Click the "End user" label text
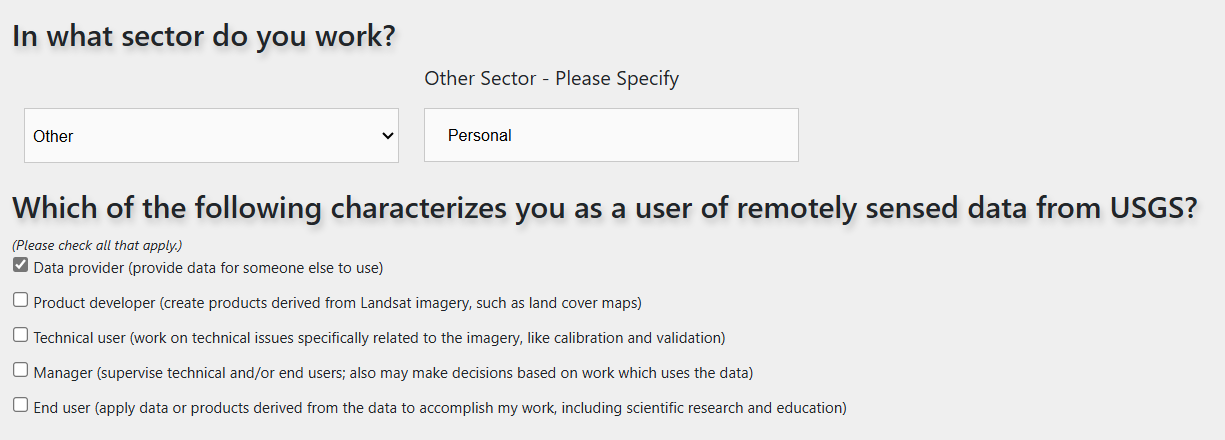 pos(62,408)
